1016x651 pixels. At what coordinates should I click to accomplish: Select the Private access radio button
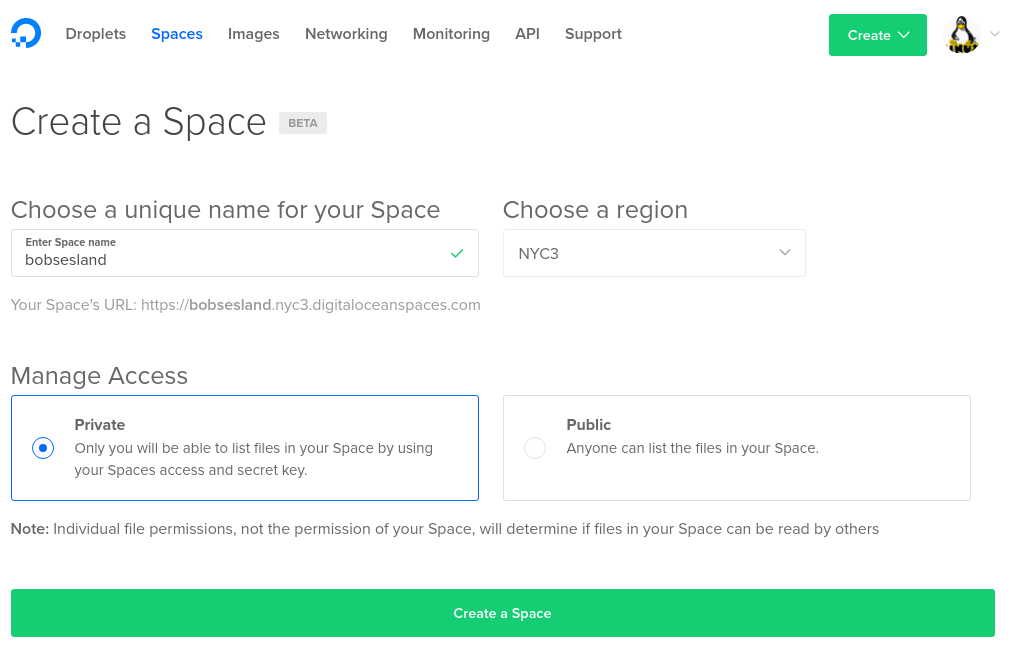click(43, 448)
